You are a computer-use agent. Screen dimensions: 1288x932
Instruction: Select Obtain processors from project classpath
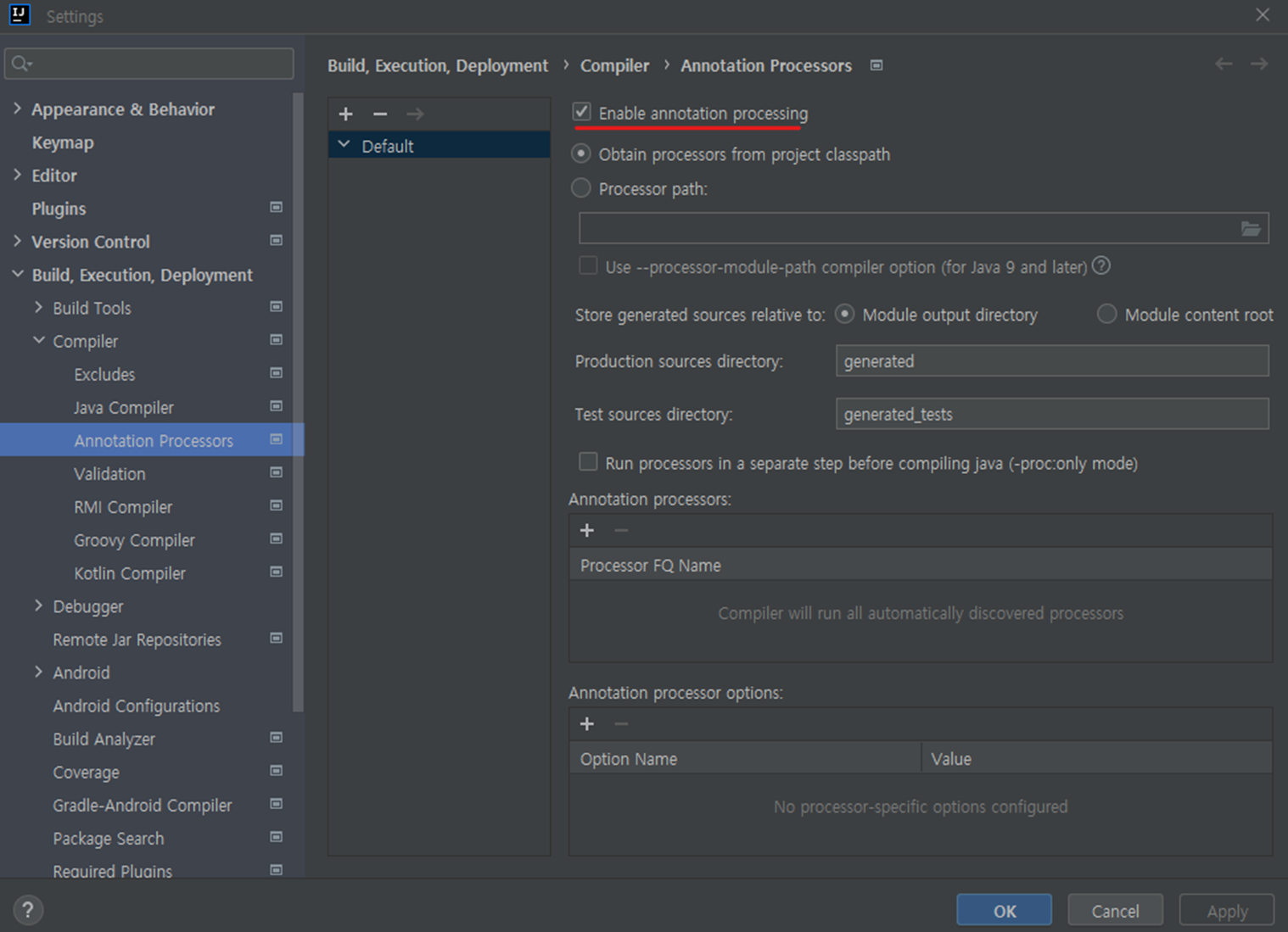click(581, 153)
